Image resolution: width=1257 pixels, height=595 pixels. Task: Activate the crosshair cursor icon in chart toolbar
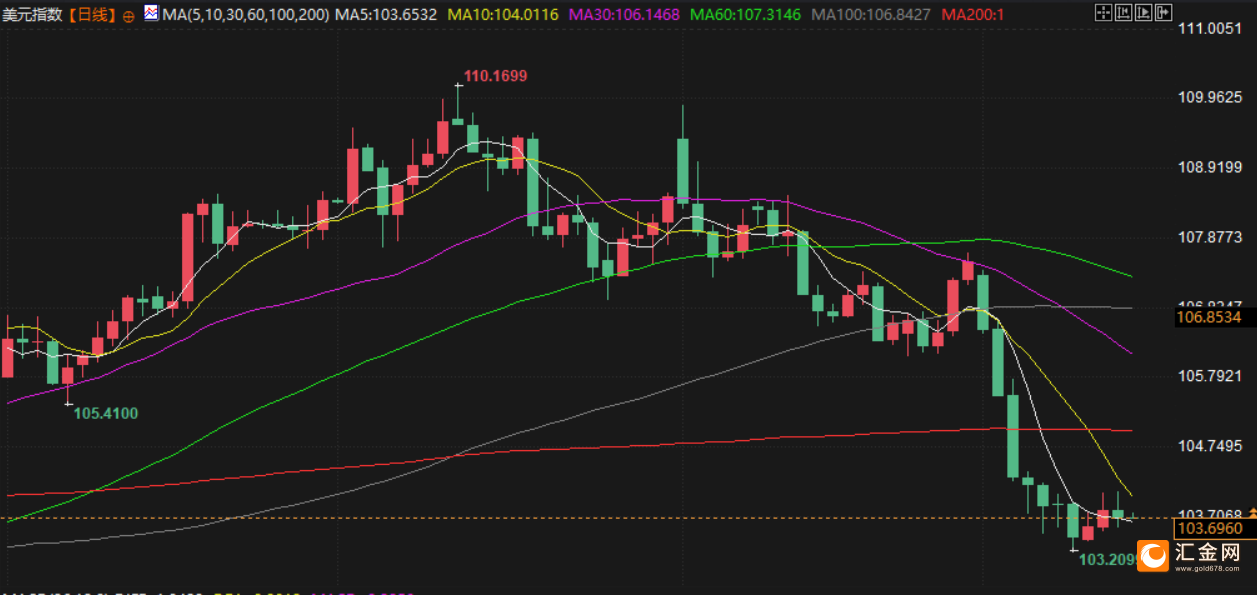pos(1103,13)
